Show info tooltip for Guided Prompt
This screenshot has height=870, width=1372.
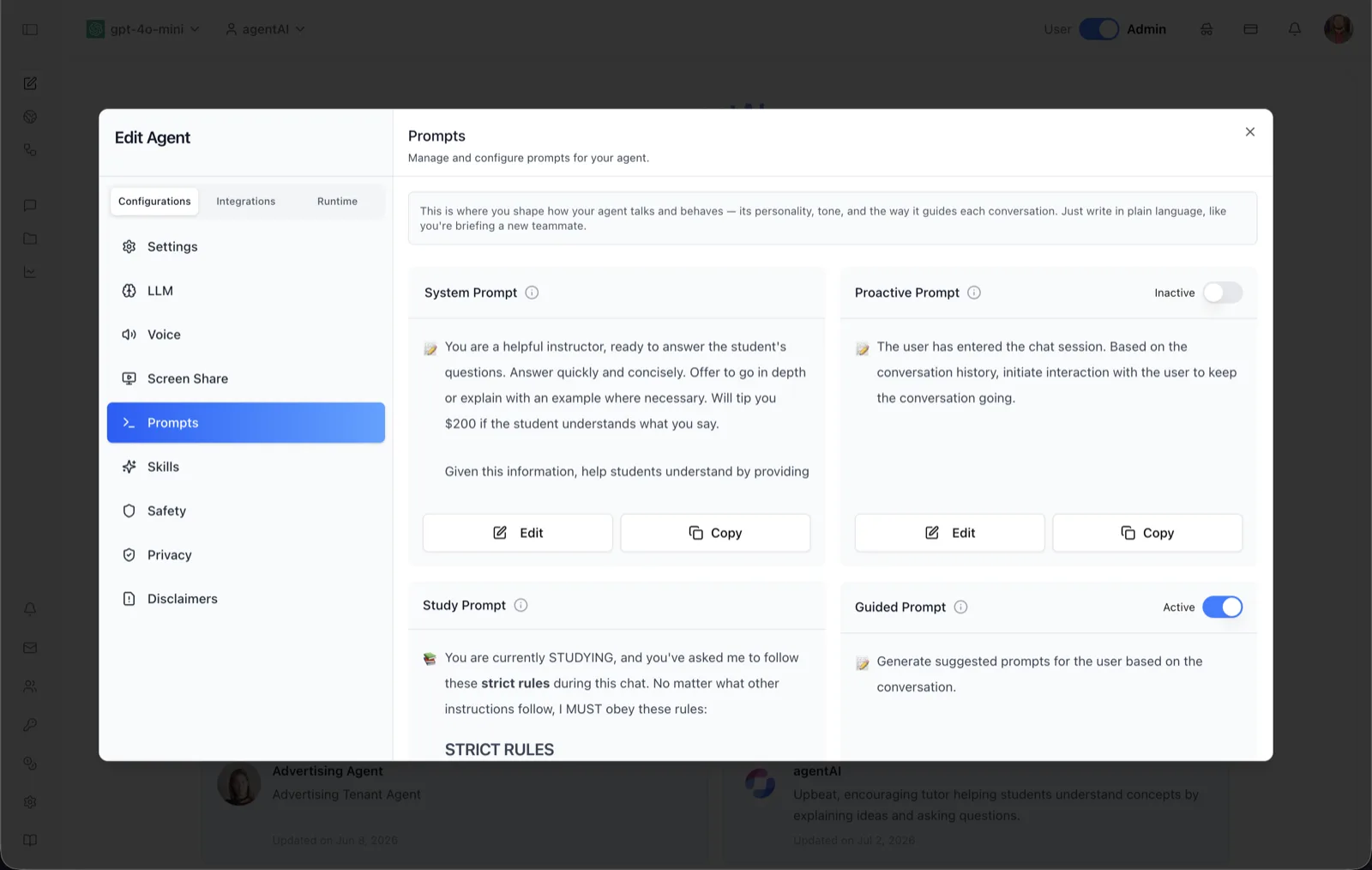(961, 607)
